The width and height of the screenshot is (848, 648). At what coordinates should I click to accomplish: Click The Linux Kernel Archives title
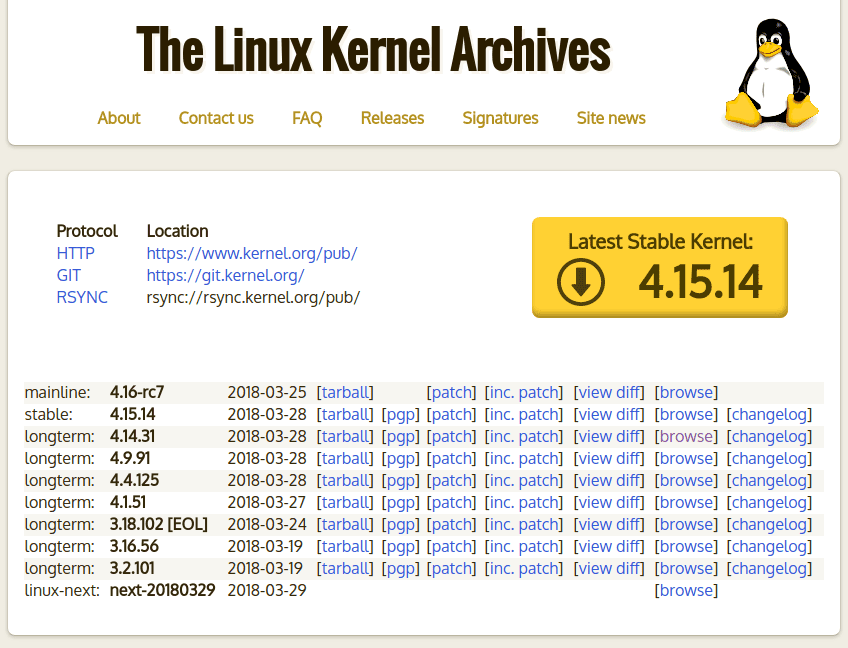373,47
